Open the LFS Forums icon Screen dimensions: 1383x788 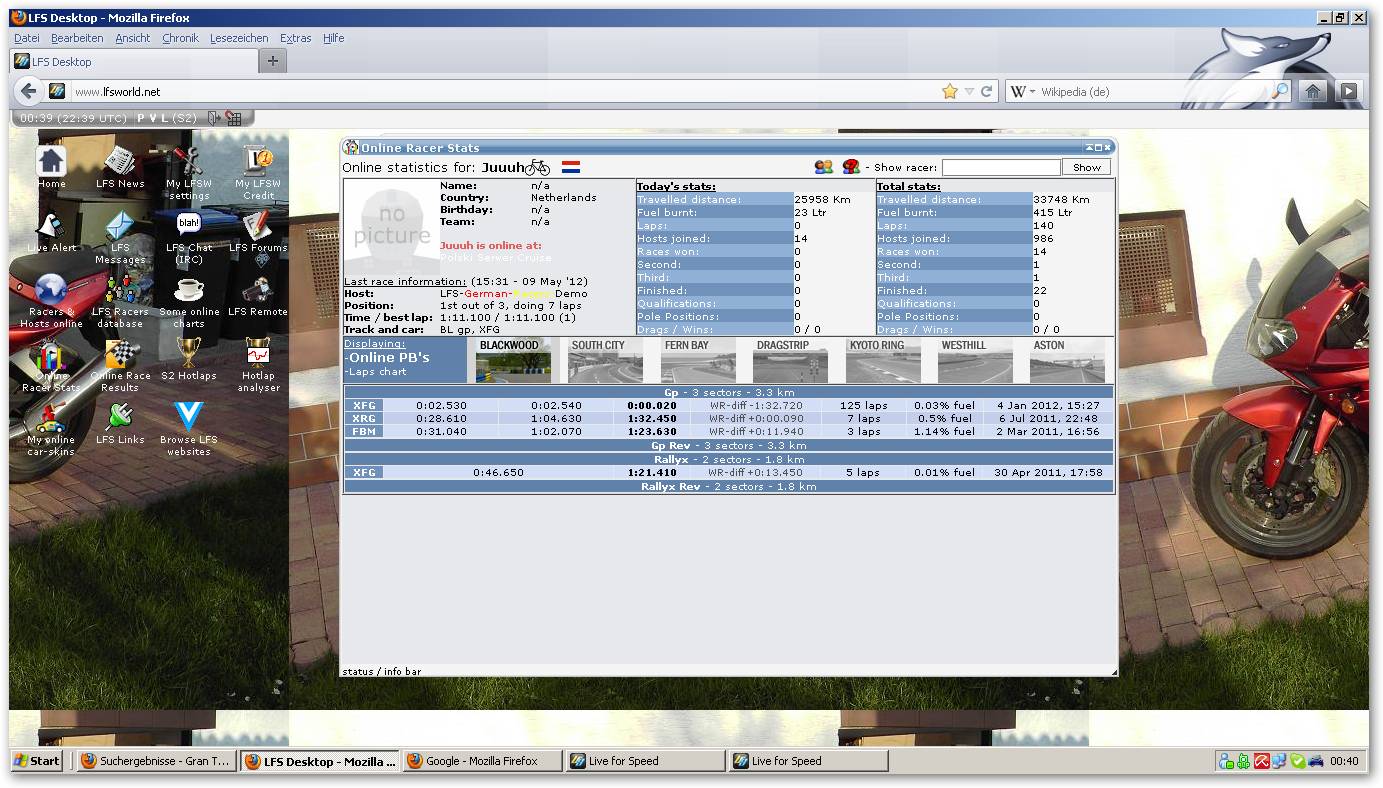click(258, 225)
